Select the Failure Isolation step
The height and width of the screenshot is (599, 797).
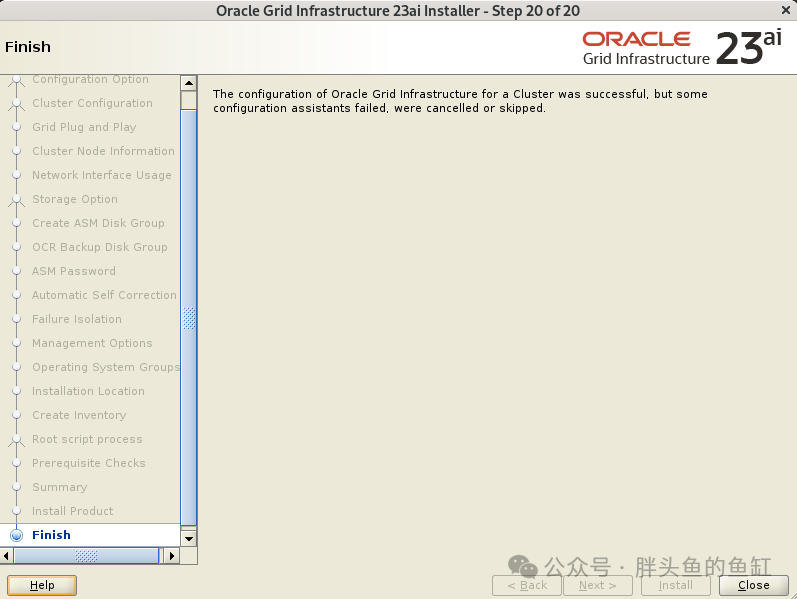tap(77, 319)
